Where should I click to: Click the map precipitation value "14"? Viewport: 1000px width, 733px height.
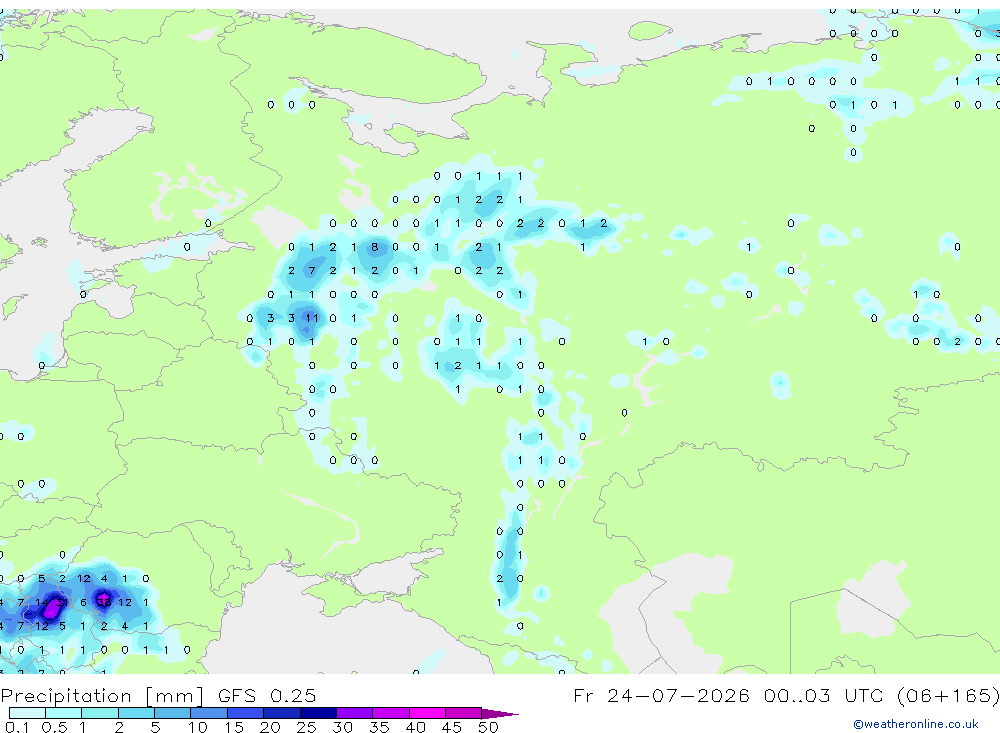tap(41, 602)
